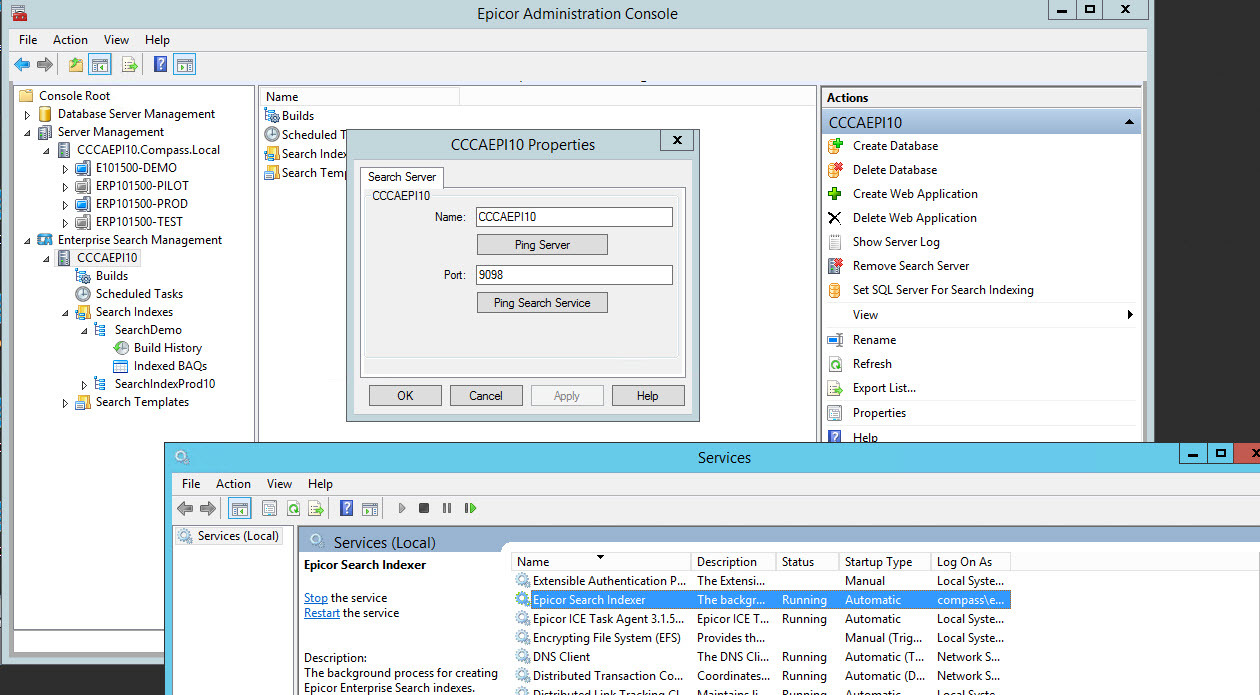1260x695 pixels.
Task: Select Epicor ICE Task Agent service row
Action: 761,619
